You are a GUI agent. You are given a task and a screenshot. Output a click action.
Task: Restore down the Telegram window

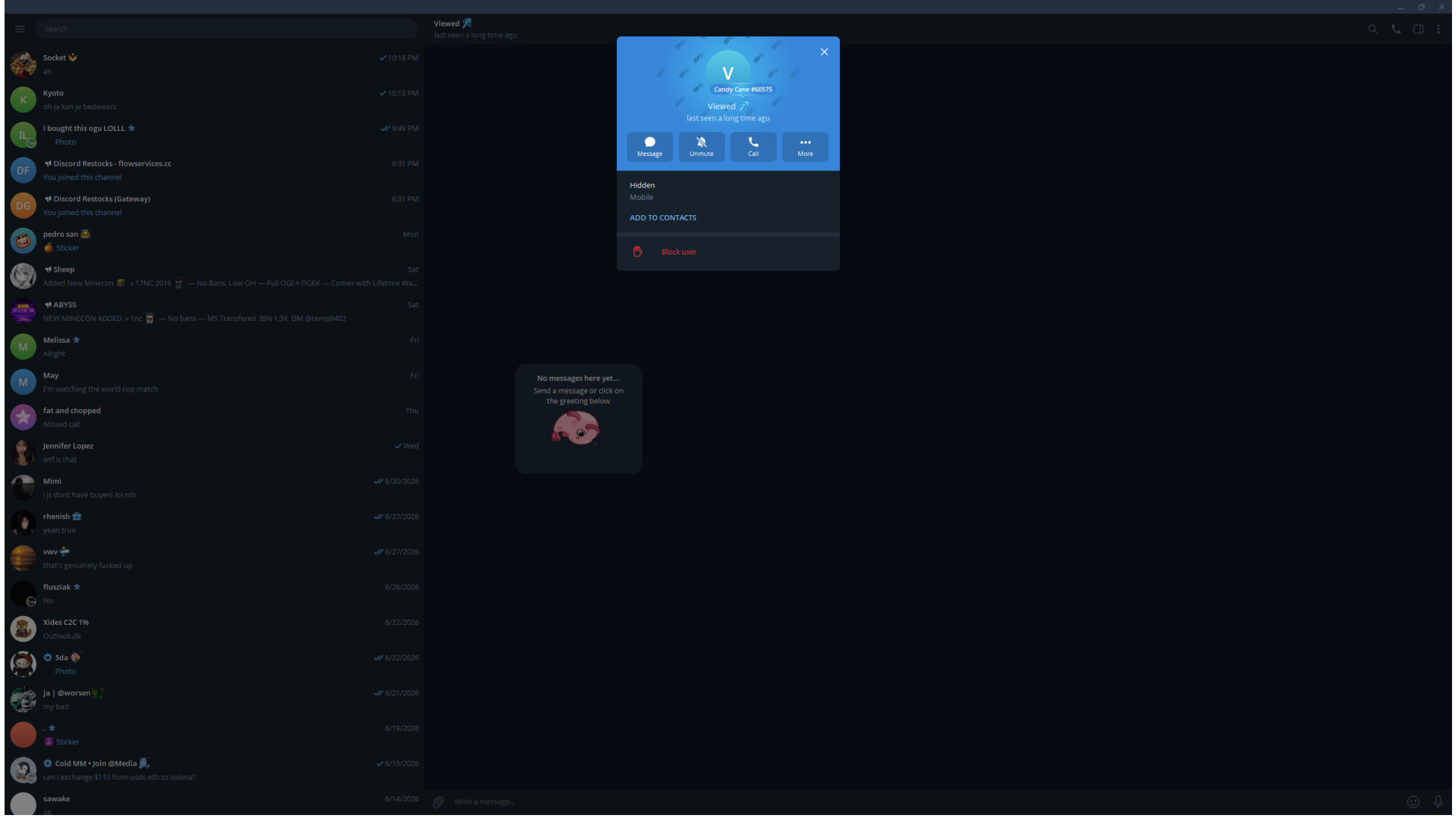point(1421,7)
